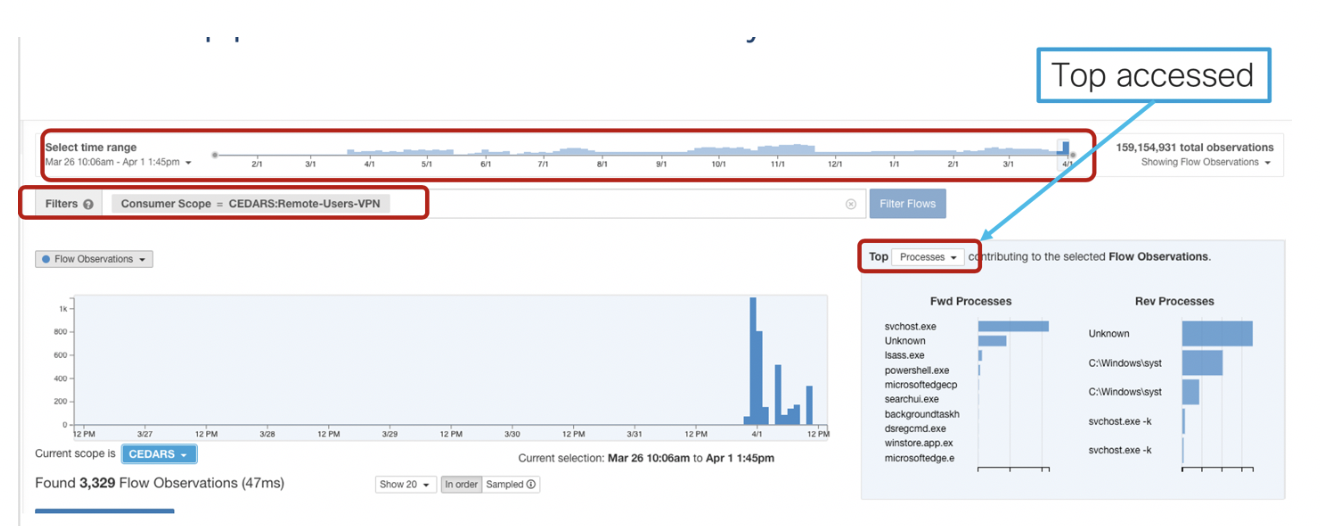Click the left handle of time range slider

[x=215, y=155]
